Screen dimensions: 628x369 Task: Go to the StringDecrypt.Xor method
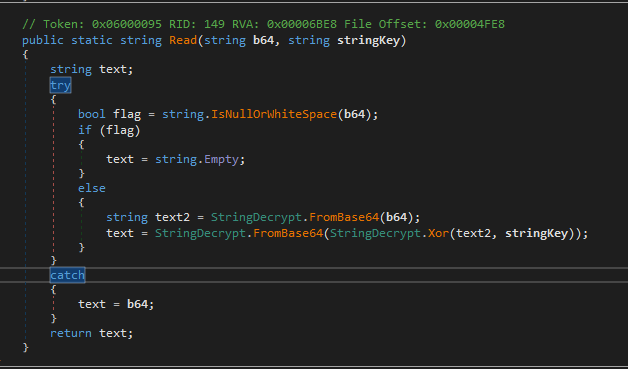pyautogui.click(x=439, y=233)
